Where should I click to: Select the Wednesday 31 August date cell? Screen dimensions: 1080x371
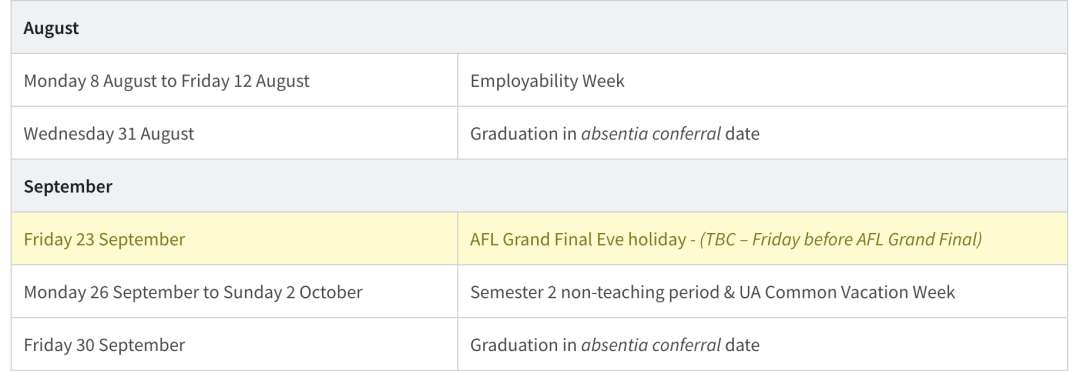[x=234, y=134]
